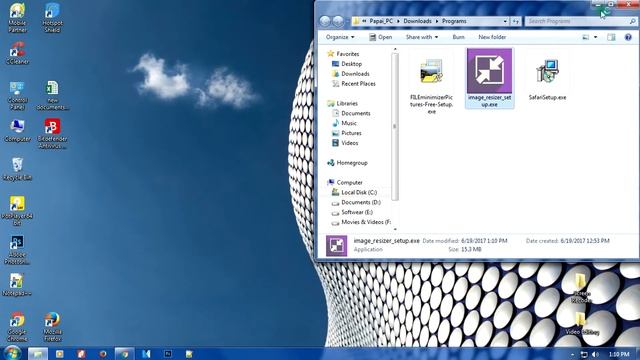Viewport: 640px width, 360px height.
Task: Click the details pane file thumbnail
Action: pos(336,246)
